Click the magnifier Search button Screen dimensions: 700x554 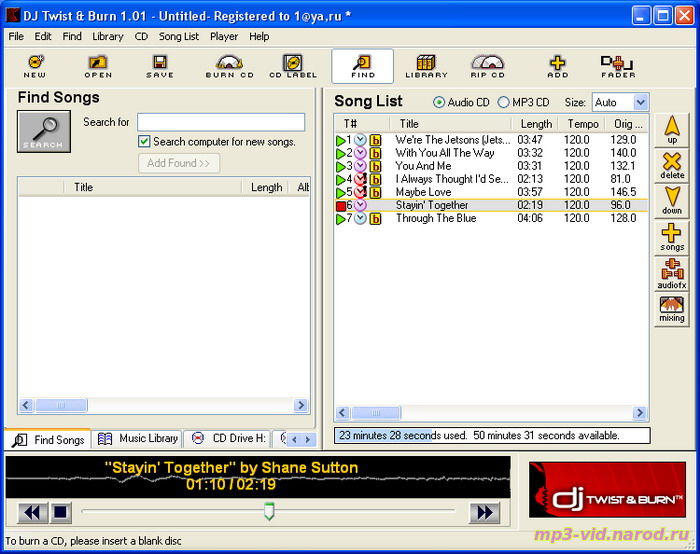[44, 132]
